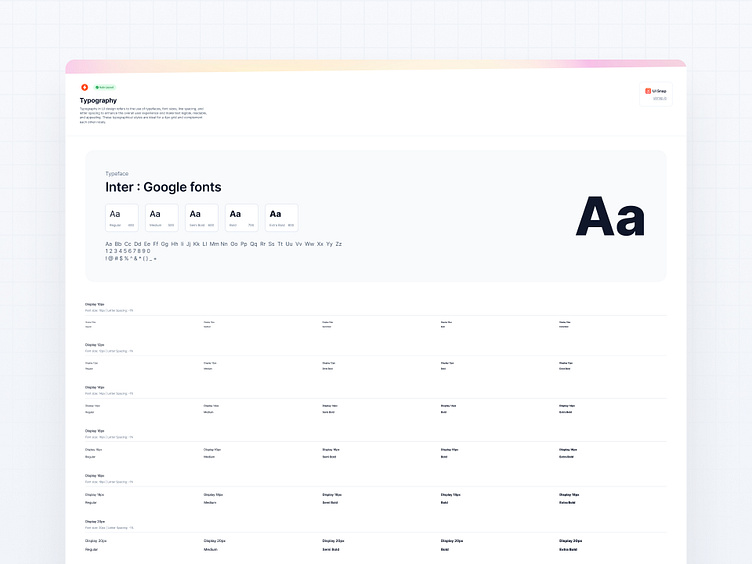Select the Typography description paragraph
Screen dimensions: 752x564
[143, 116]
